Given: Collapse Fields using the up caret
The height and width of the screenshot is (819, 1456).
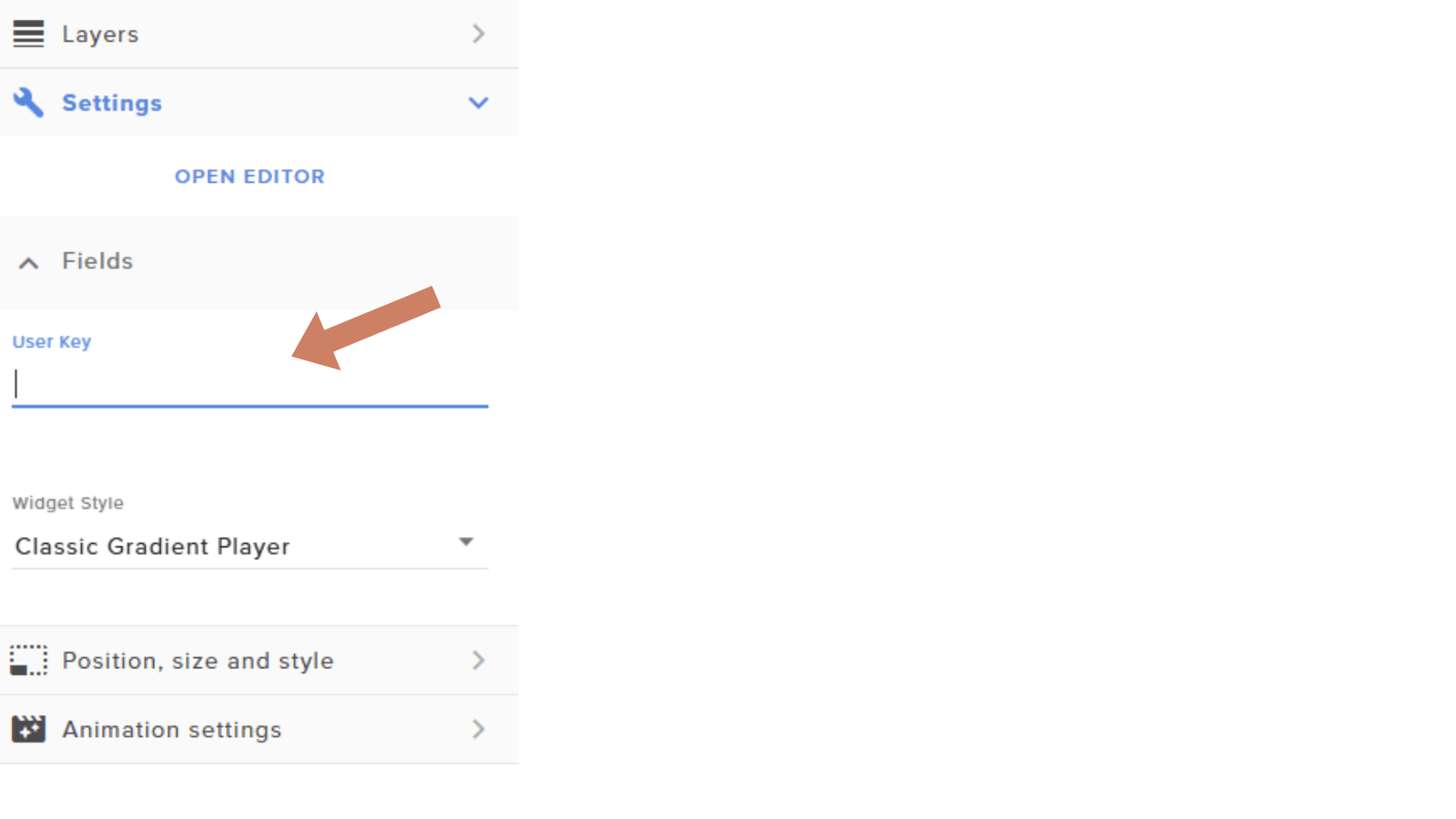Looking at the screenshot, I should (28, 263).
